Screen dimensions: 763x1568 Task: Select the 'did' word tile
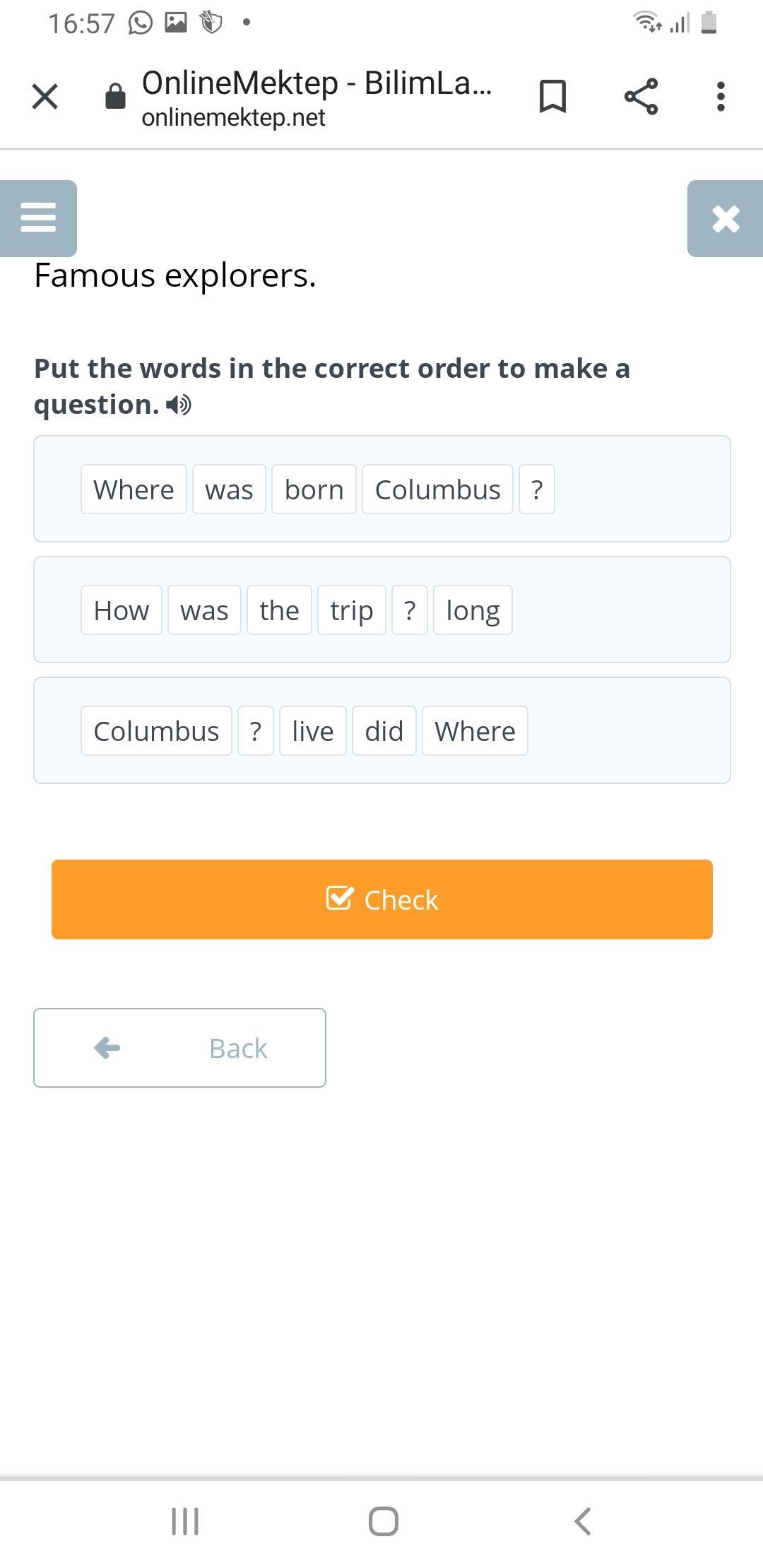coord(384,731)
